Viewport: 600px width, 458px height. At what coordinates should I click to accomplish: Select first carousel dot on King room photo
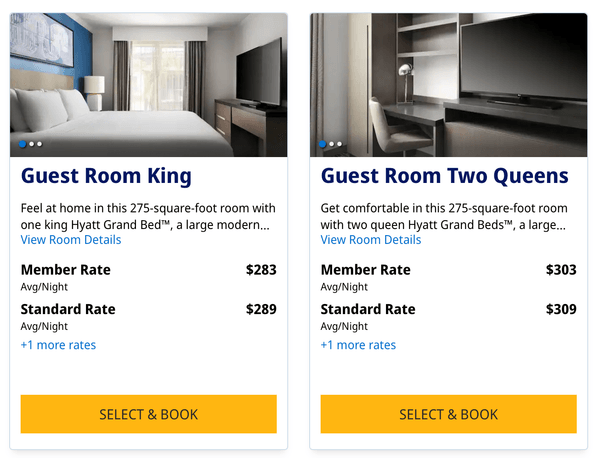coord(23,145)
